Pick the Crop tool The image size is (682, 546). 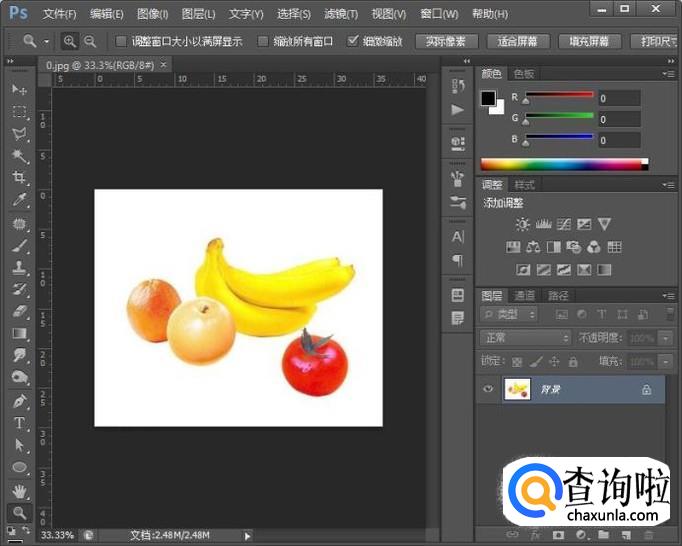pos(19,178)
